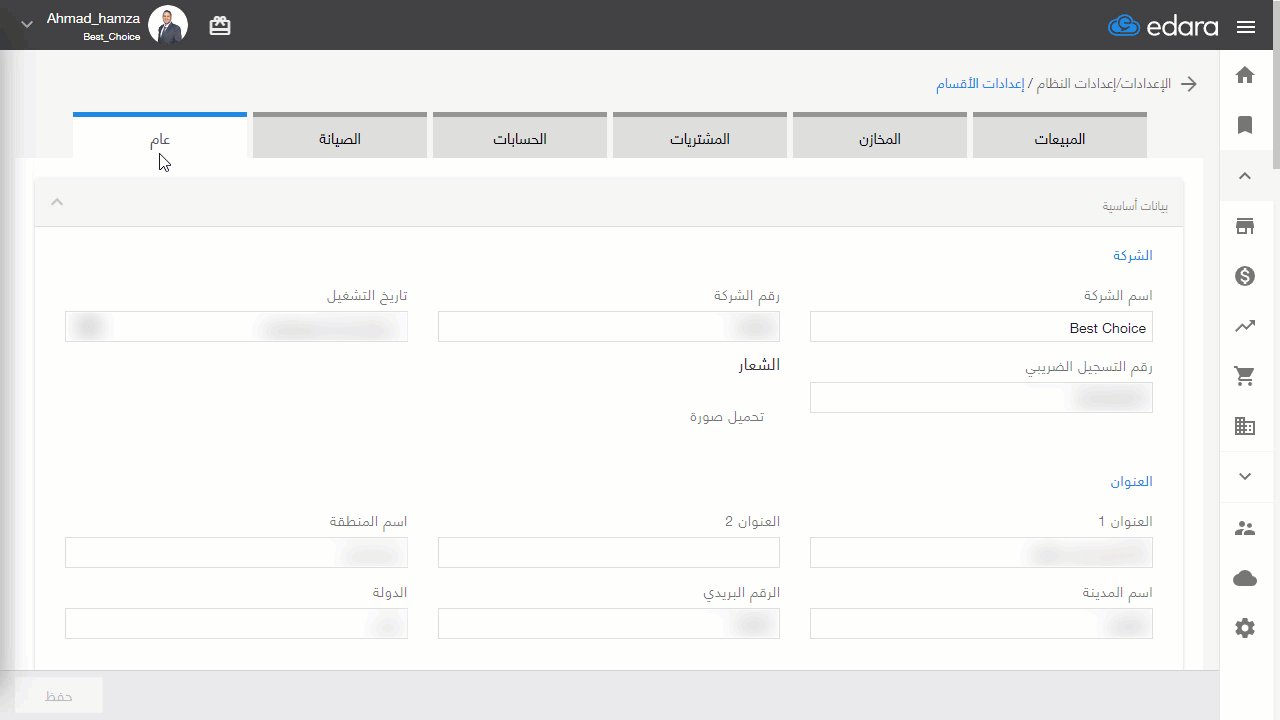Open the store icon in sidebar
The image size is (1280, 720).
pyautogui.click(x=1245, y=226)
